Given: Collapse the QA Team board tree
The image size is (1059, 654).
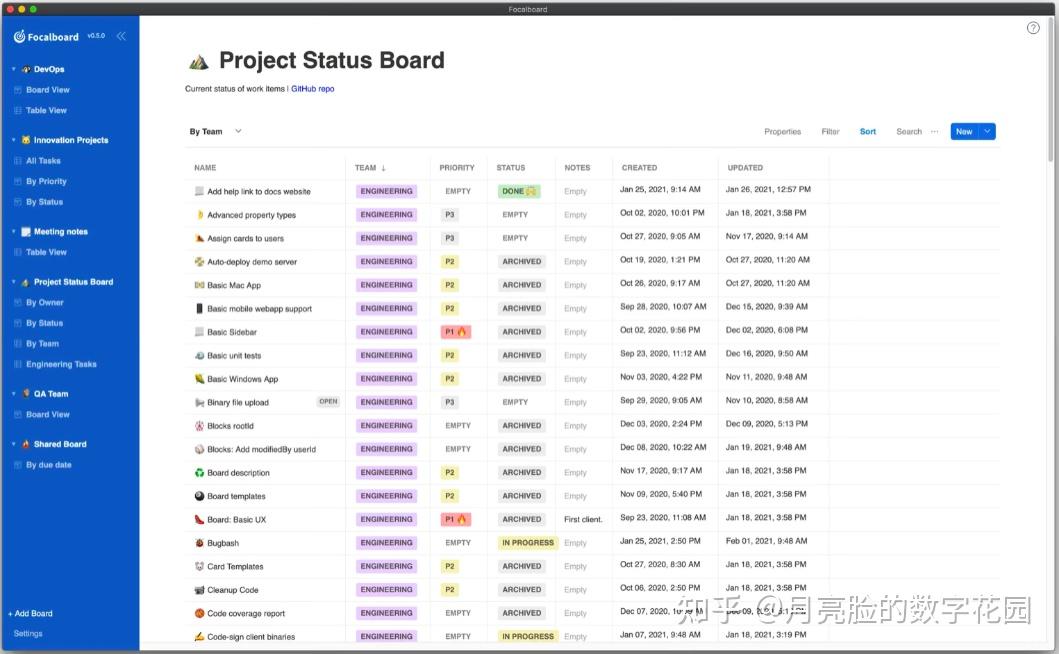Looking at the screenshot, I should click(x=14, y=394).
